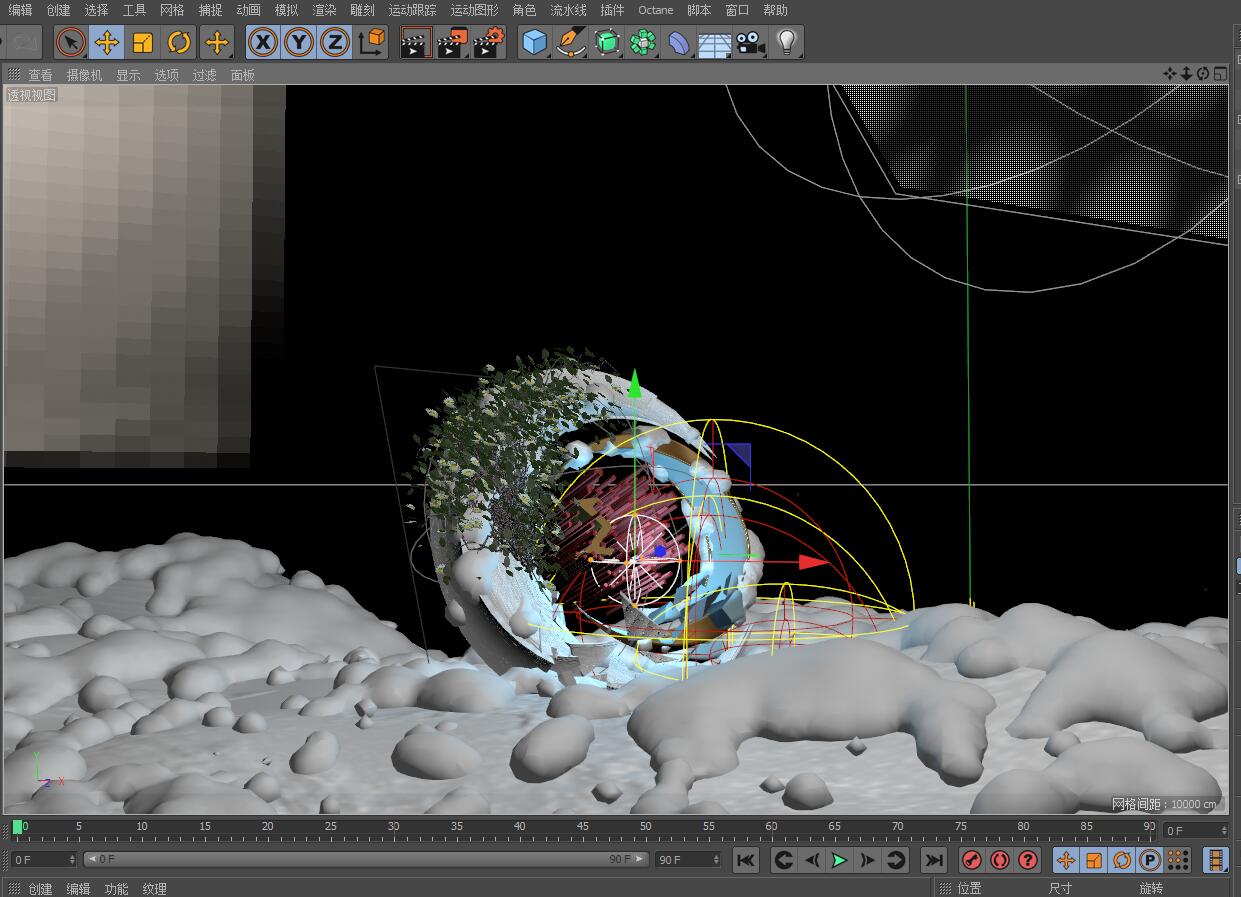Click the timeline preview range bar
Image resolution: width=1241 pixels, height=897 pixels.
click(366, 860)
